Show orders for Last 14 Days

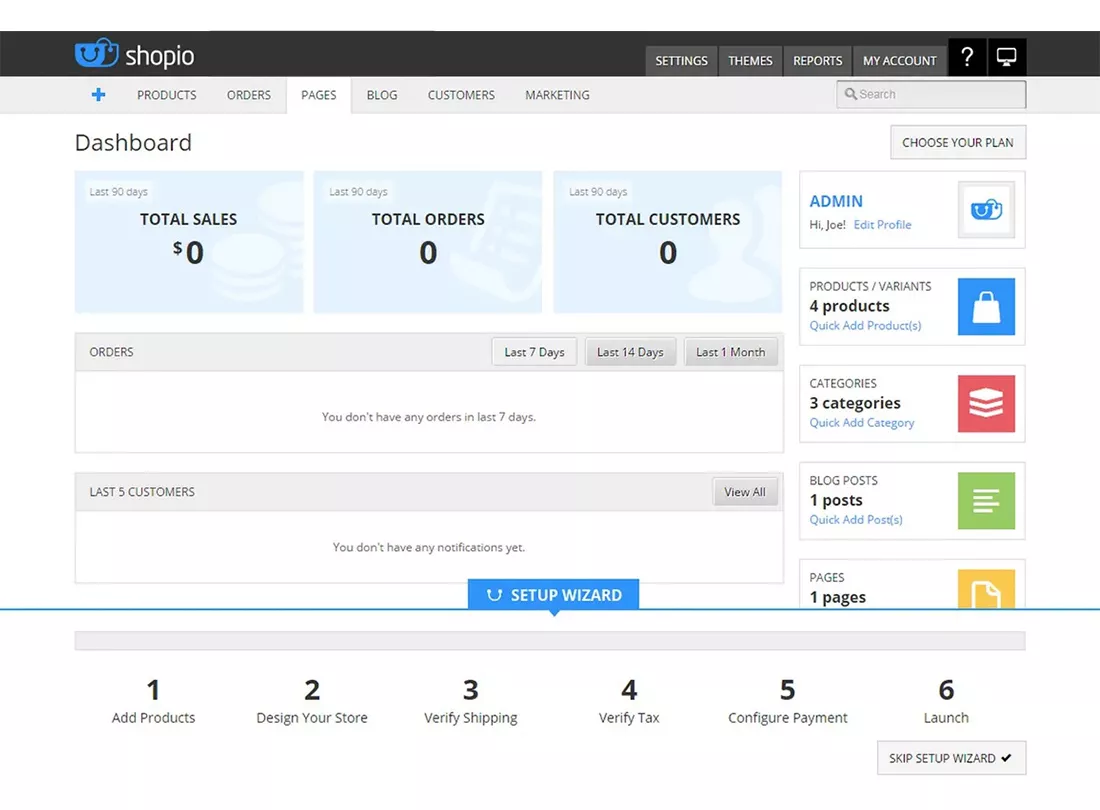coord(630,352)
